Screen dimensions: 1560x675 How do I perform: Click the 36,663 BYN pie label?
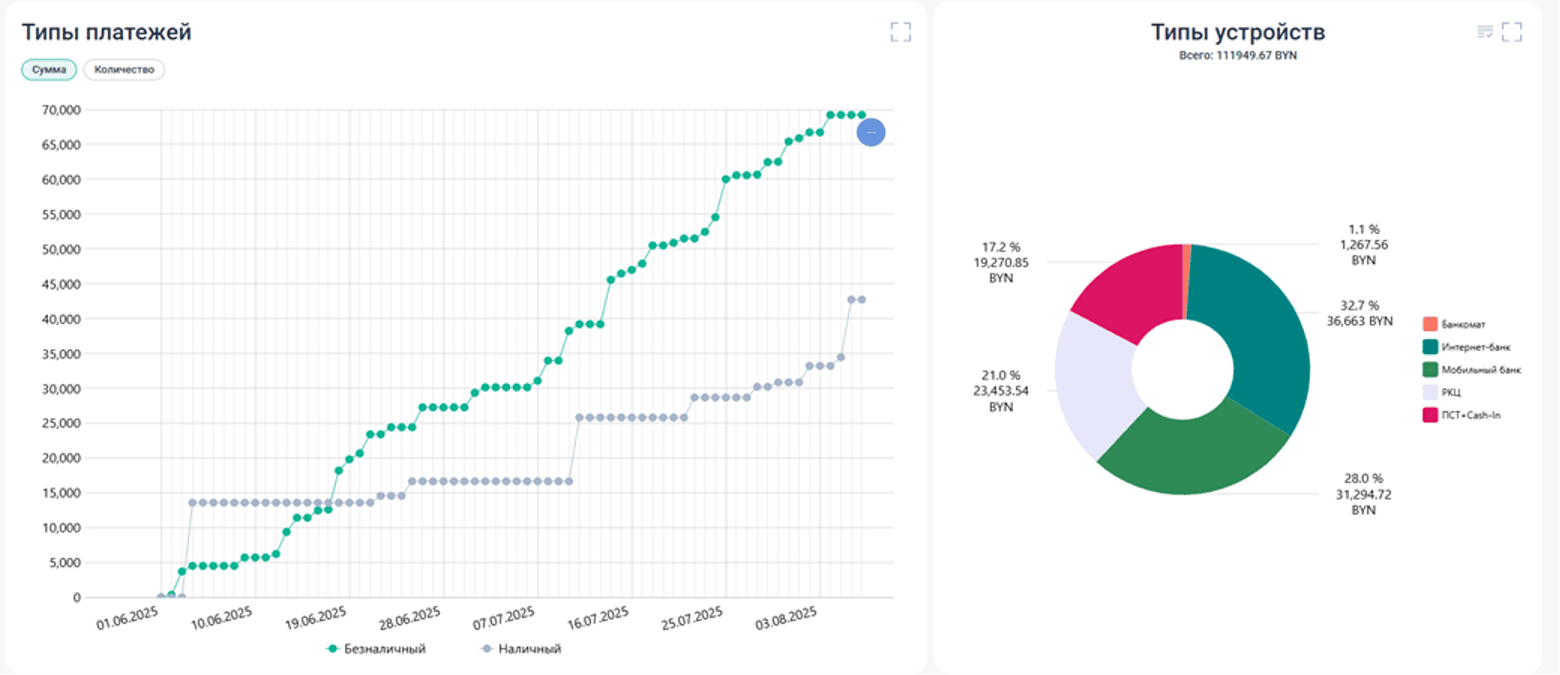1359,321
